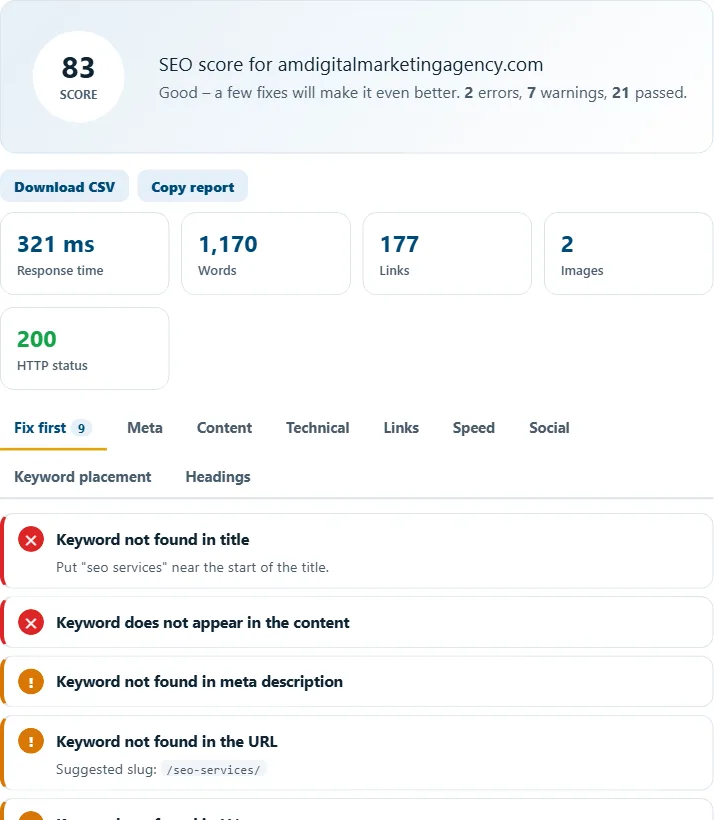Screen dimensions: 714x820
Task: Select the 321 ms Response time card
Action: pyautogui.click(x=85, y=254)
